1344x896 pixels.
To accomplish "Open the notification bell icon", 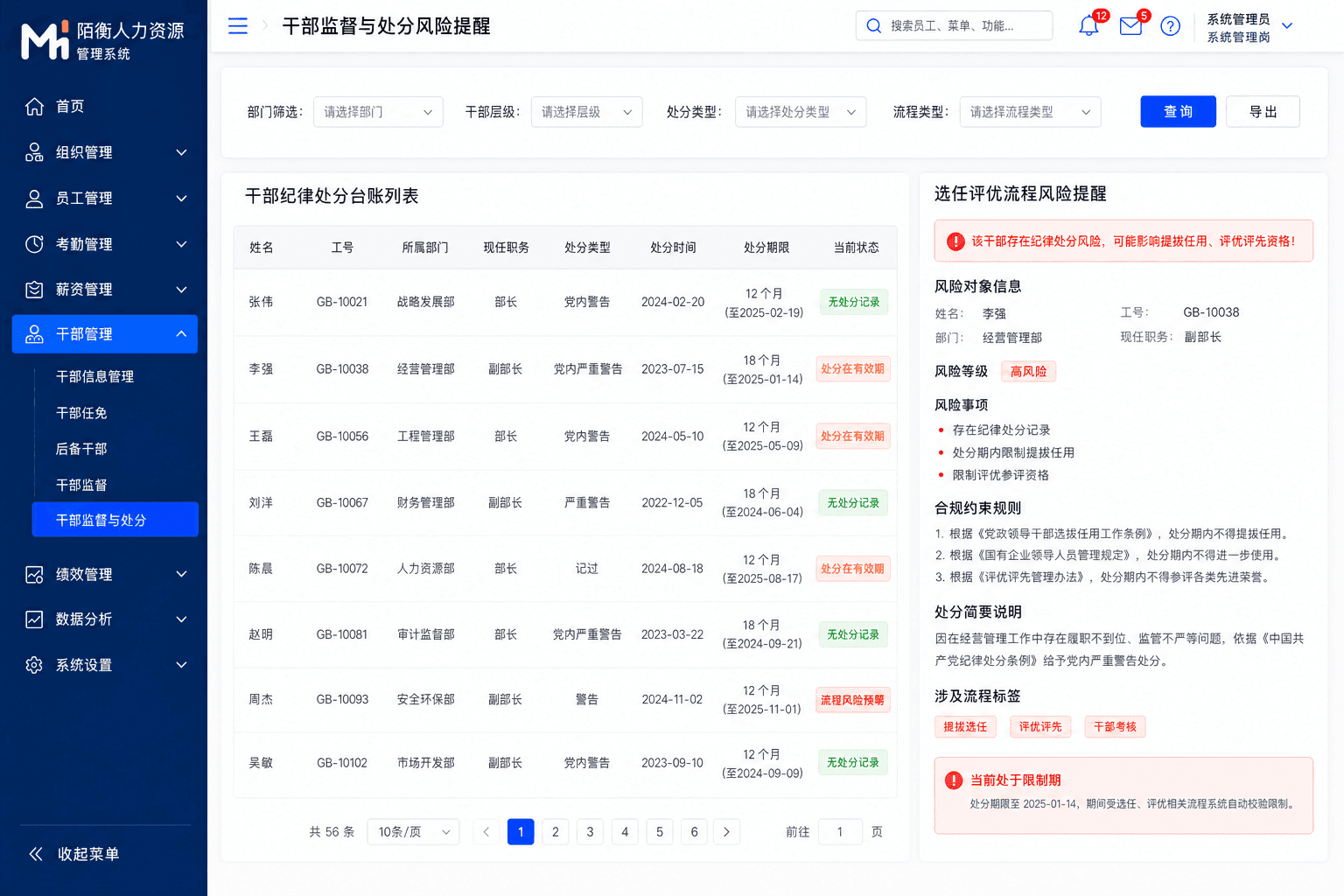I will coord(1088,26).
